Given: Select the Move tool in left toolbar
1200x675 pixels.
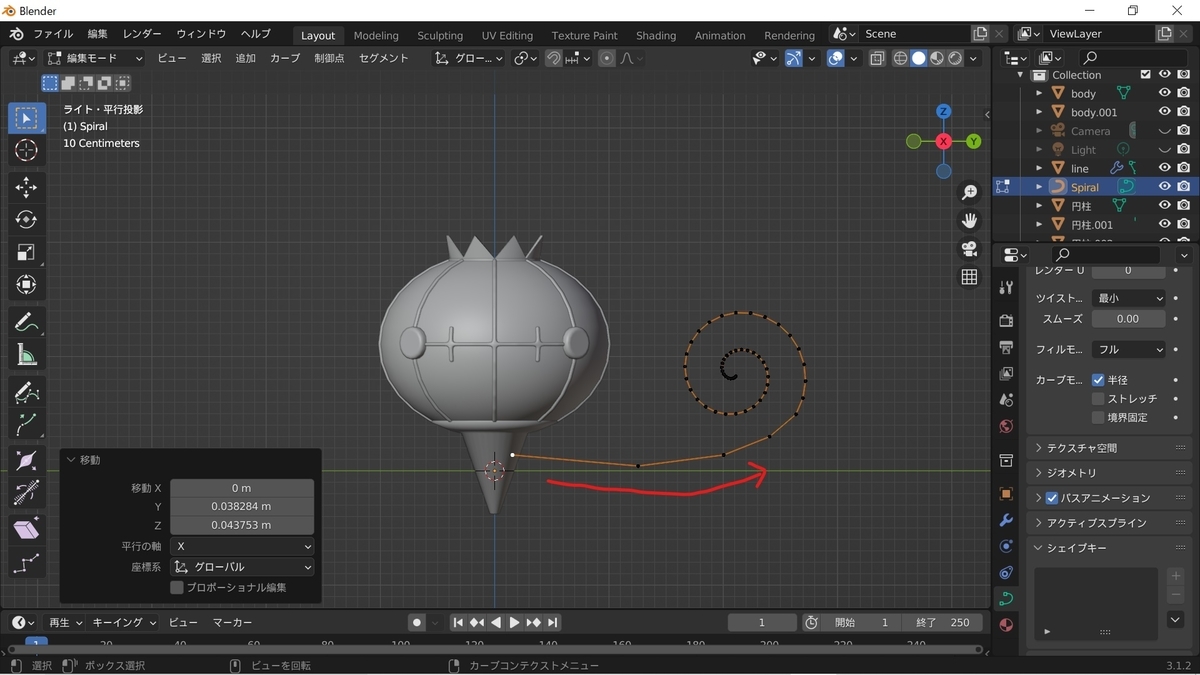Looking at the screenshot, I should coord(27,188).
